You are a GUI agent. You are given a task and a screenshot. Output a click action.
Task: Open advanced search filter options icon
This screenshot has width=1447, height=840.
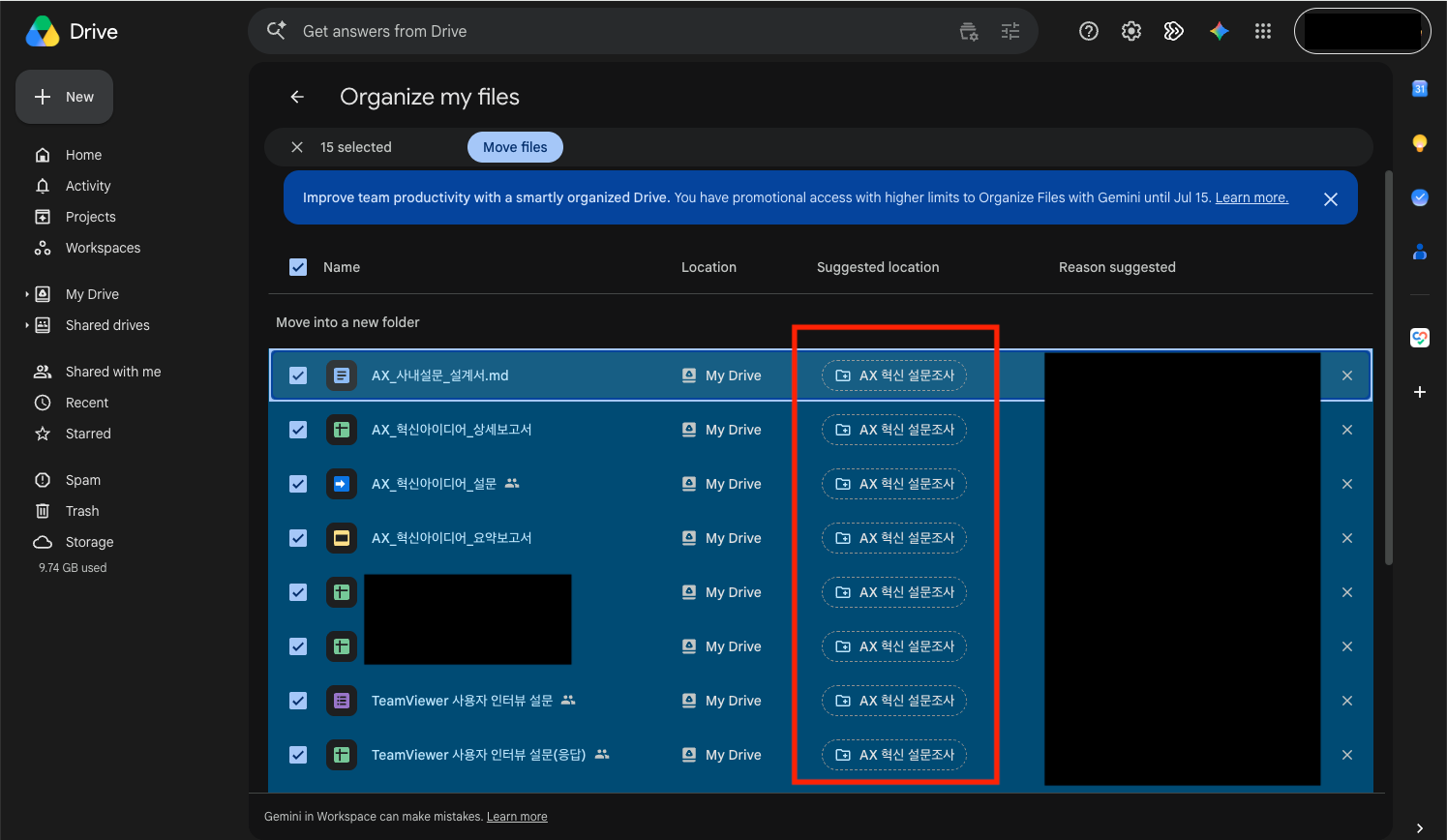(x=1010, y=31)
